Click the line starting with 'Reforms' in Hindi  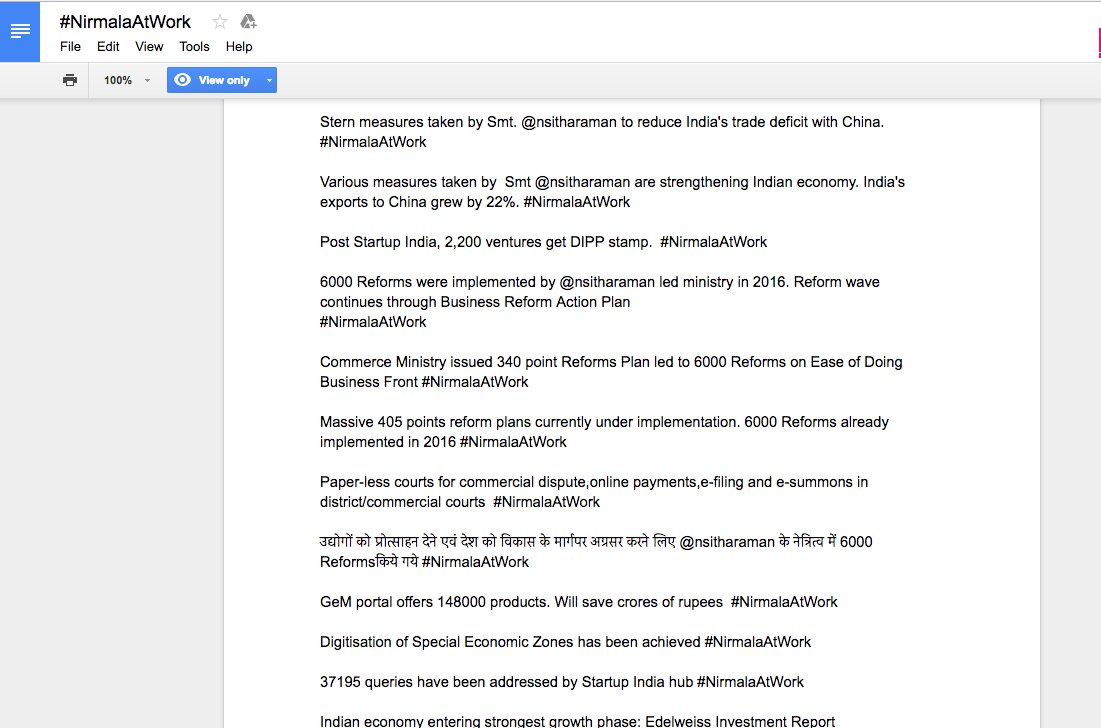tap(424, 562)
